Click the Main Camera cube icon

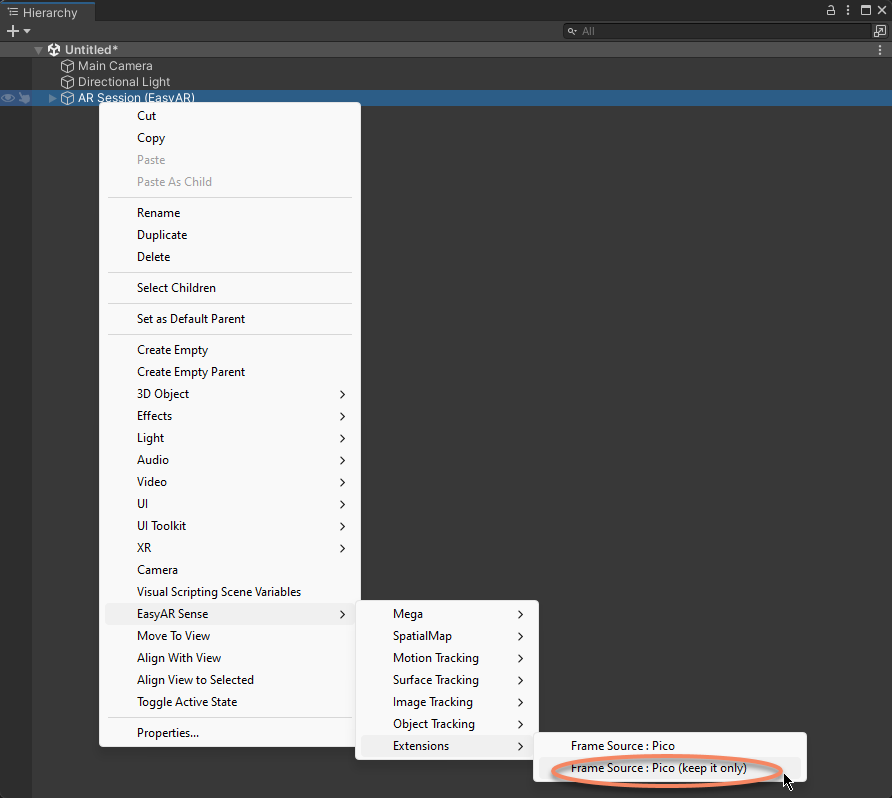68,66
